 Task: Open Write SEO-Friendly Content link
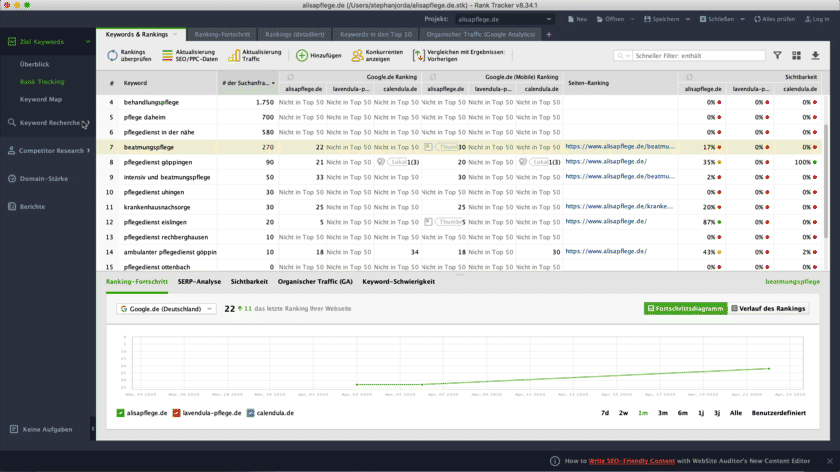(632, 461)
